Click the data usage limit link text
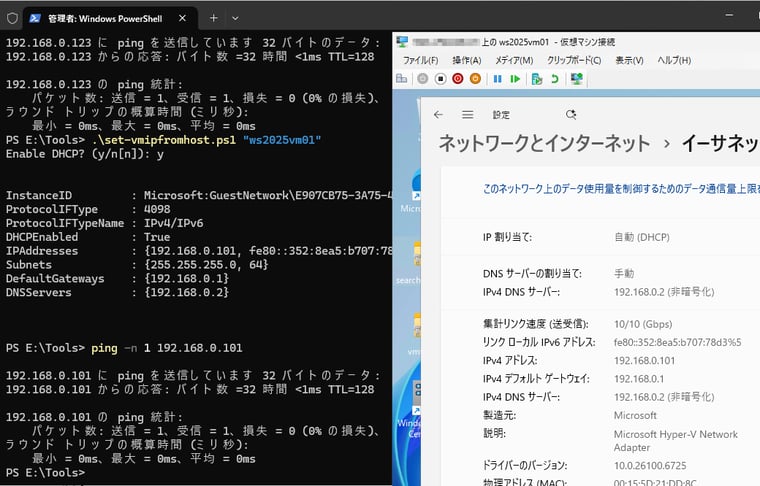The height and width of the screenshot is (486, 760). [x=621, y=189]
